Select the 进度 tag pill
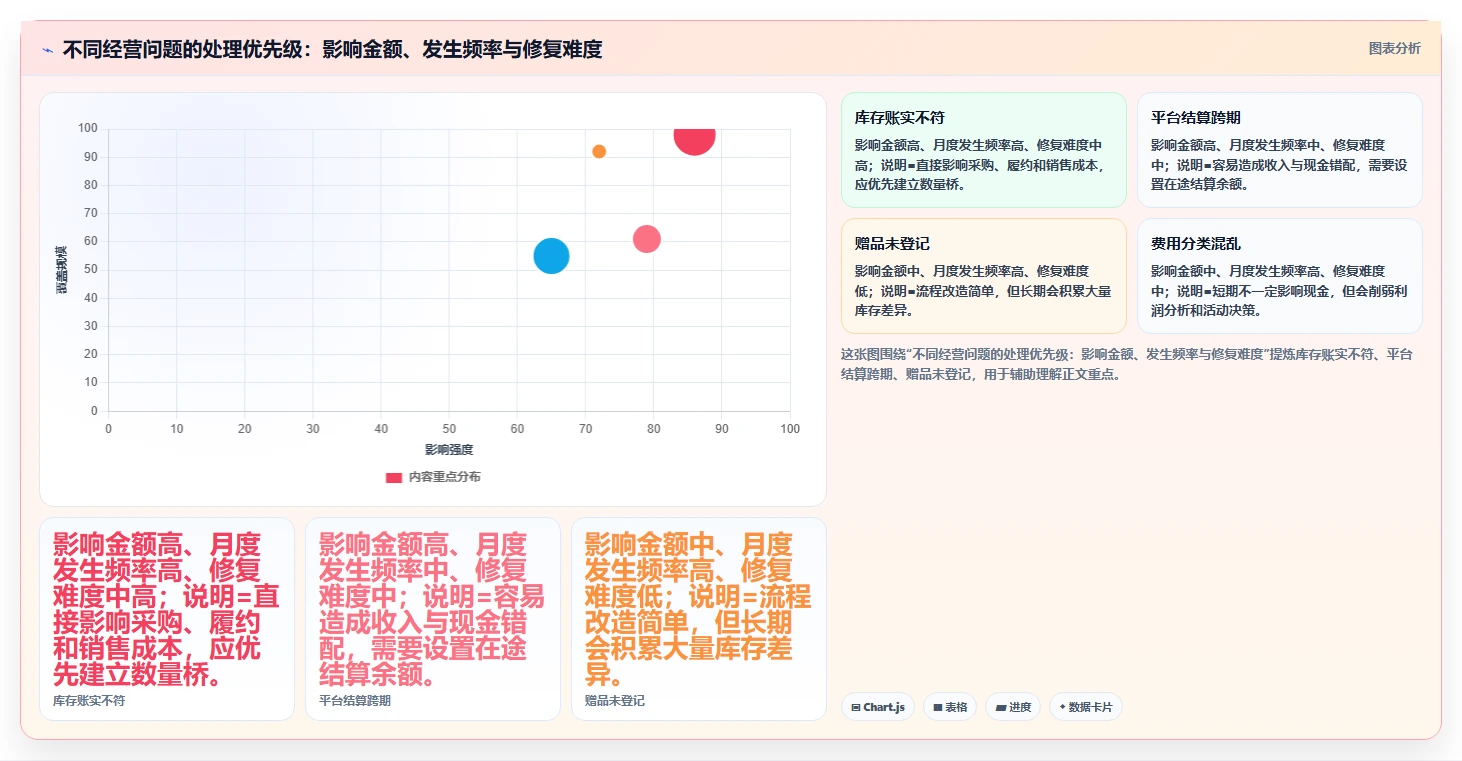Viewport: 1462px width, 761px height. tap(1012, 707)
